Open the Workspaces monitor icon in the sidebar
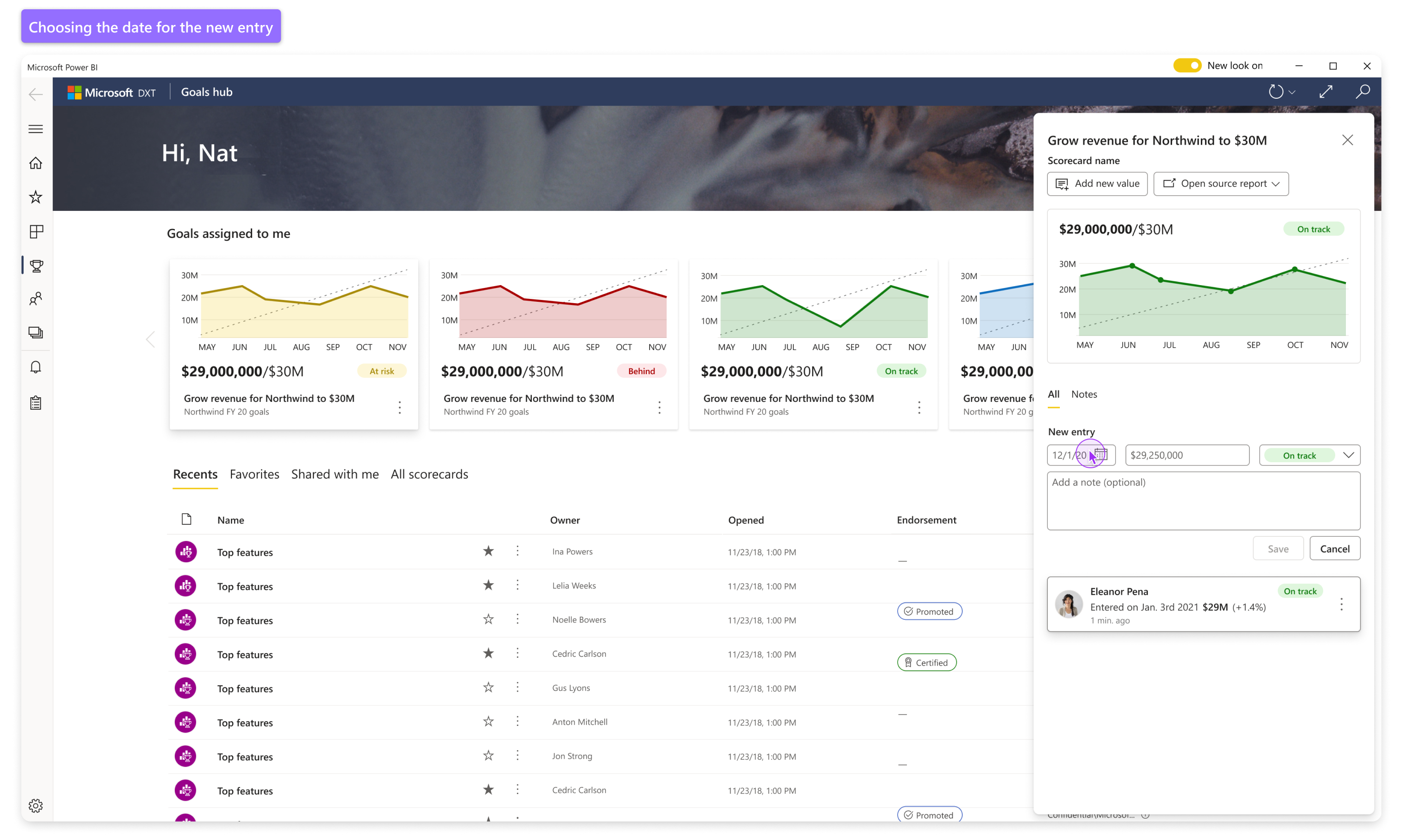 (36, 333)
